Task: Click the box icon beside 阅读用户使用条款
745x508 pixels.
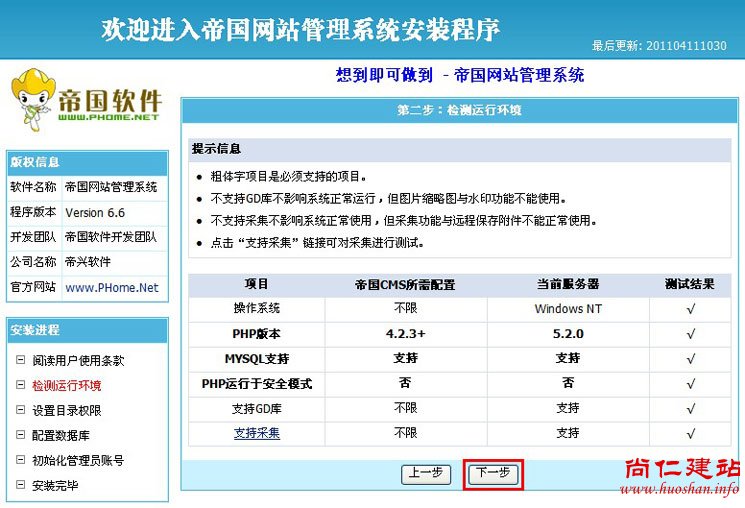Action: [21, 361]
